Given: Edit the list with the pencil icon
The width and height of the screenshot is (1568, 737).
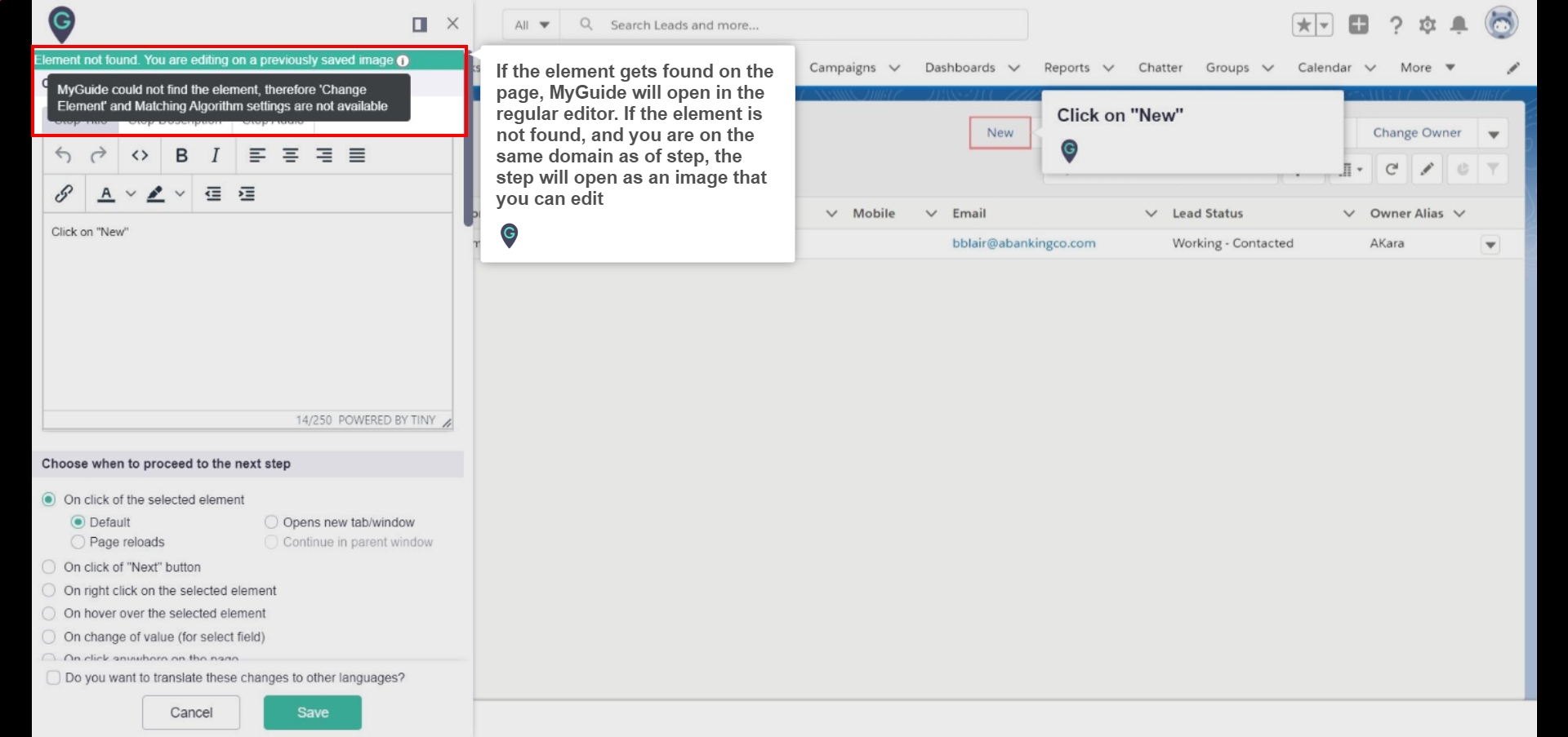Looking at the screenshot, I should coord(1427,169).
